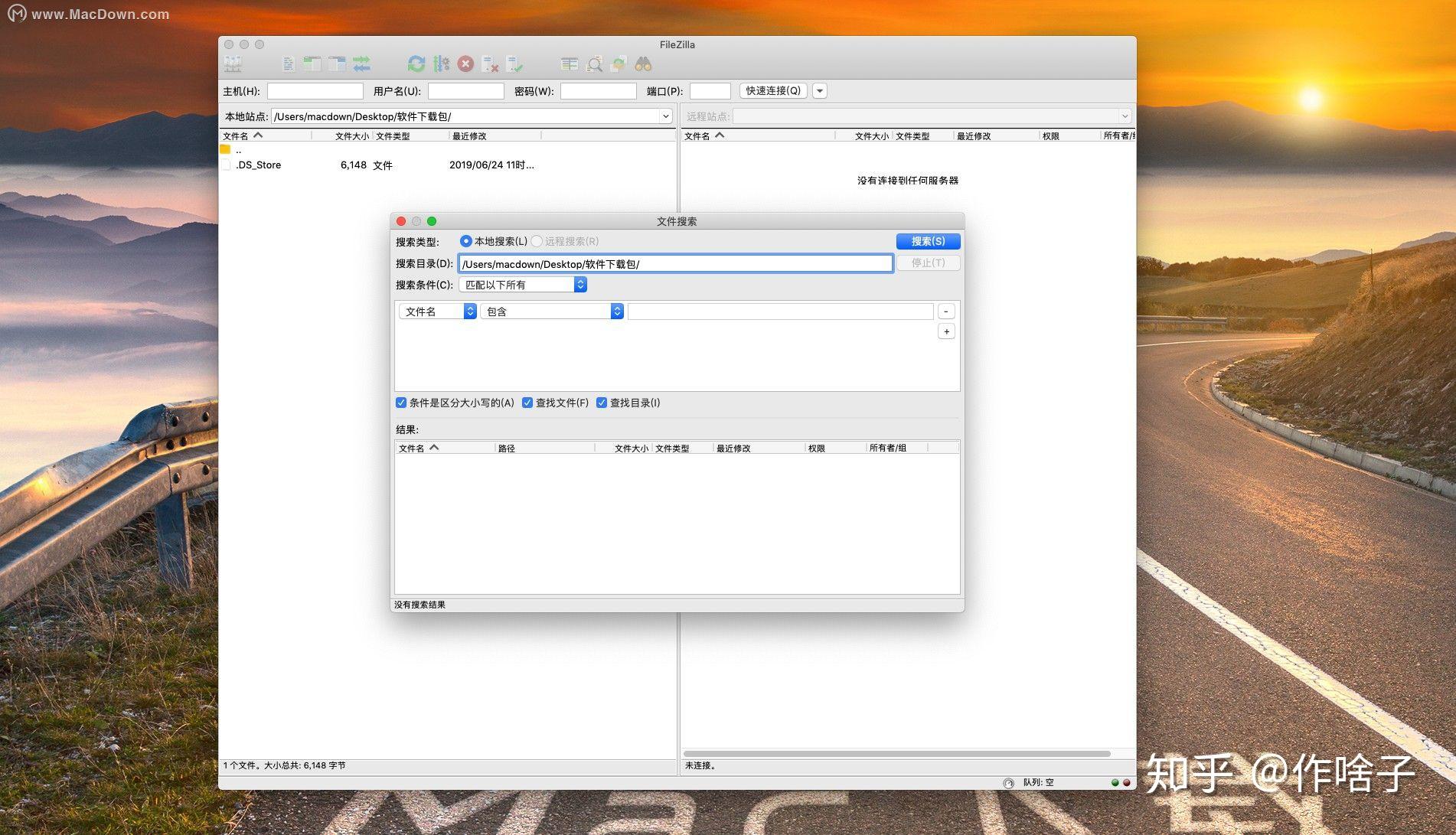Toggle the find directories checkbox

tap(602, 403)
